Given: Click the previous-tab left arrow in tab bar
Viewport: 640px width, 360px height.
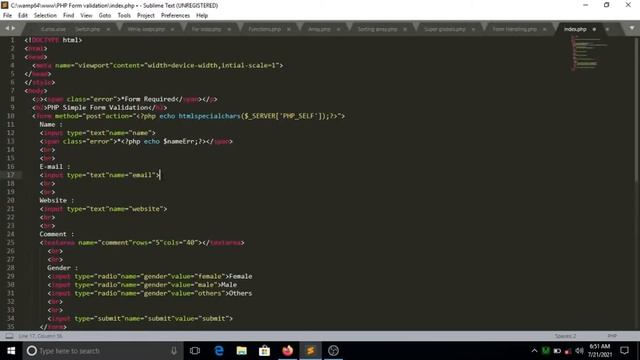Looking at the screenshot, I should click(7, 29).
